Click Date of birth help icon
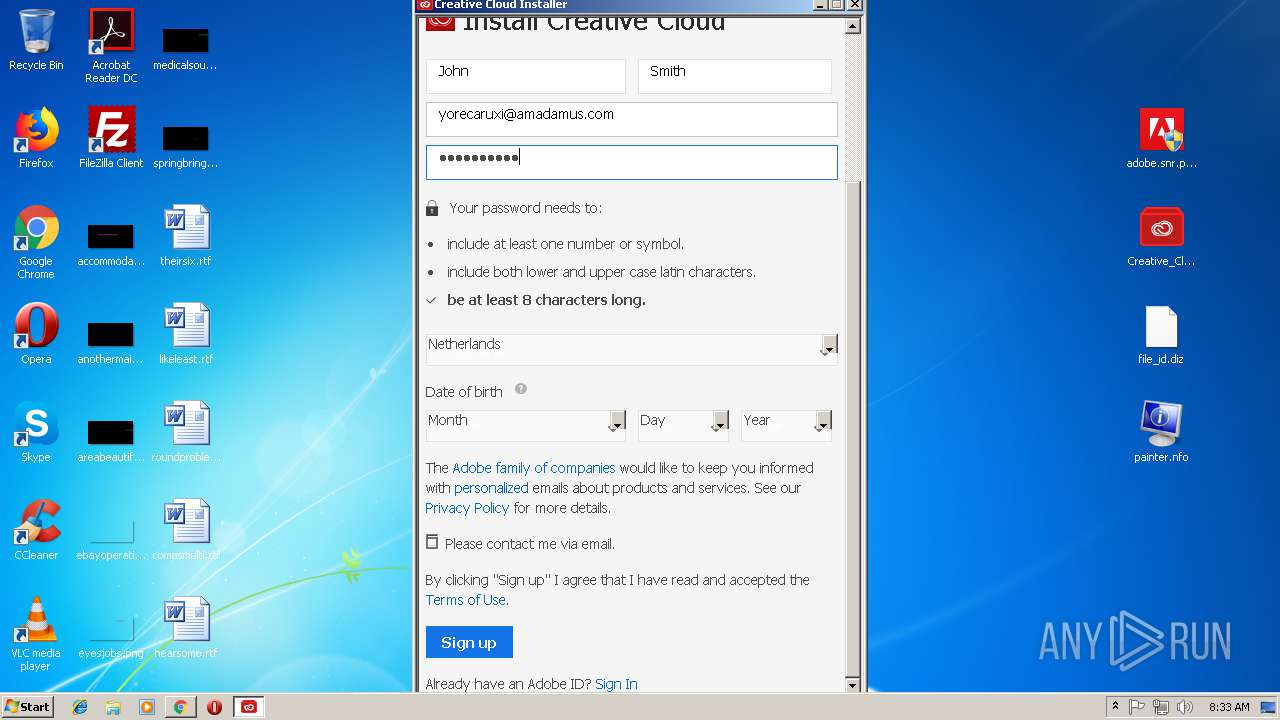 click(x=520, y=390)
